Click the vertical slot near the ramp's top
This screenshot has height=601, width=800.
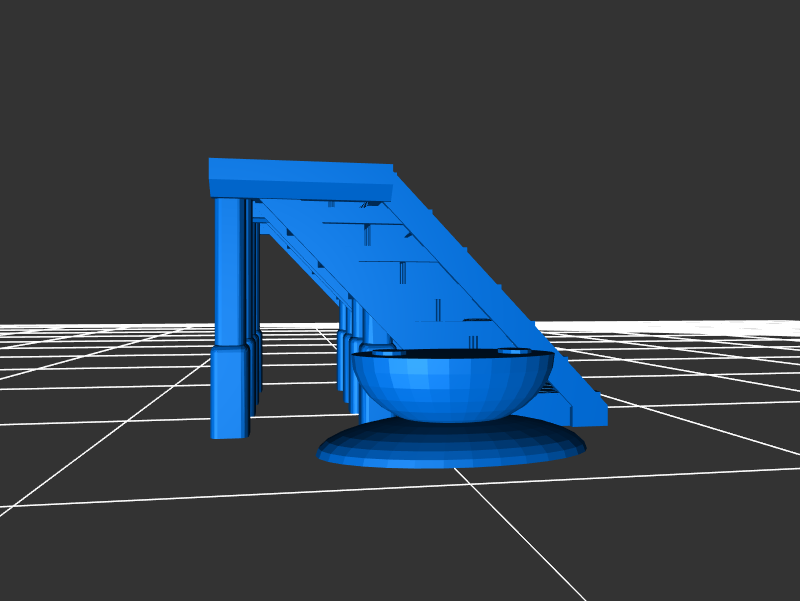[368, 235]
